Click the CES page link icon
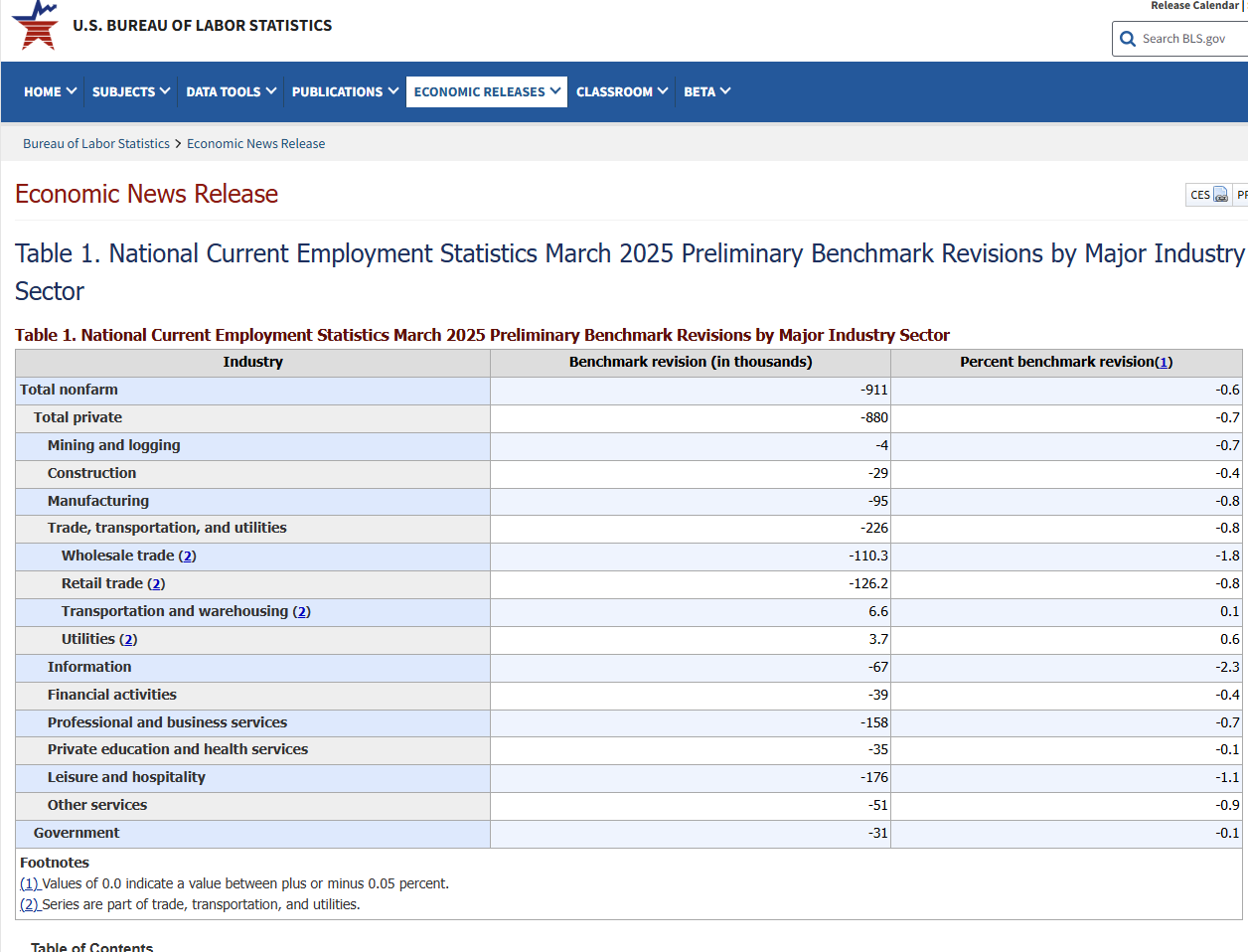Image resolution: width=1248 pixels, height=952 pixels. [x=1220, y=195]
